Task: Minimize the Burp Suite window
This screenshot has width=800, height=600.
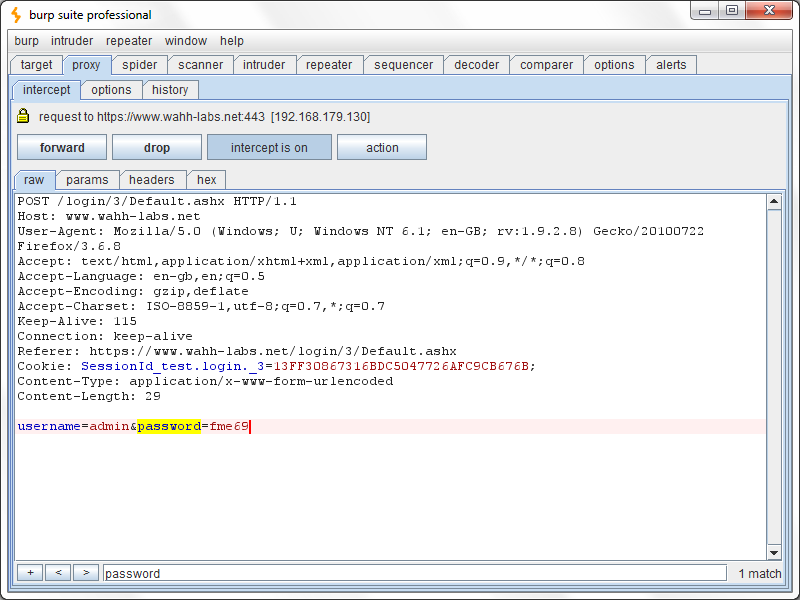Action: (x=705, y=11)
